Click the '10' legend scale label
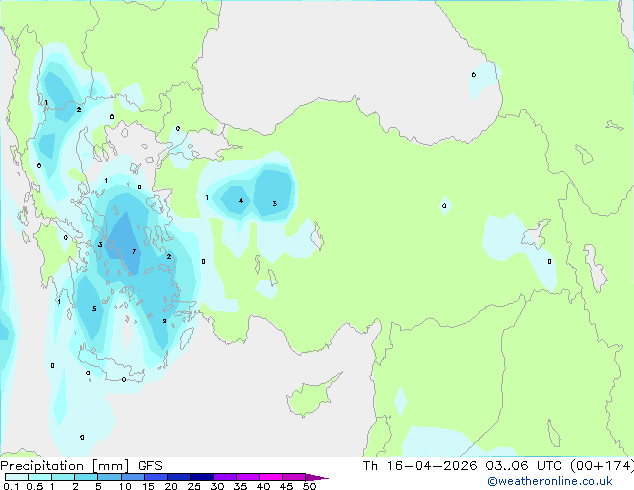The height and width of the screenshot is (490, 634). (125, 486)
